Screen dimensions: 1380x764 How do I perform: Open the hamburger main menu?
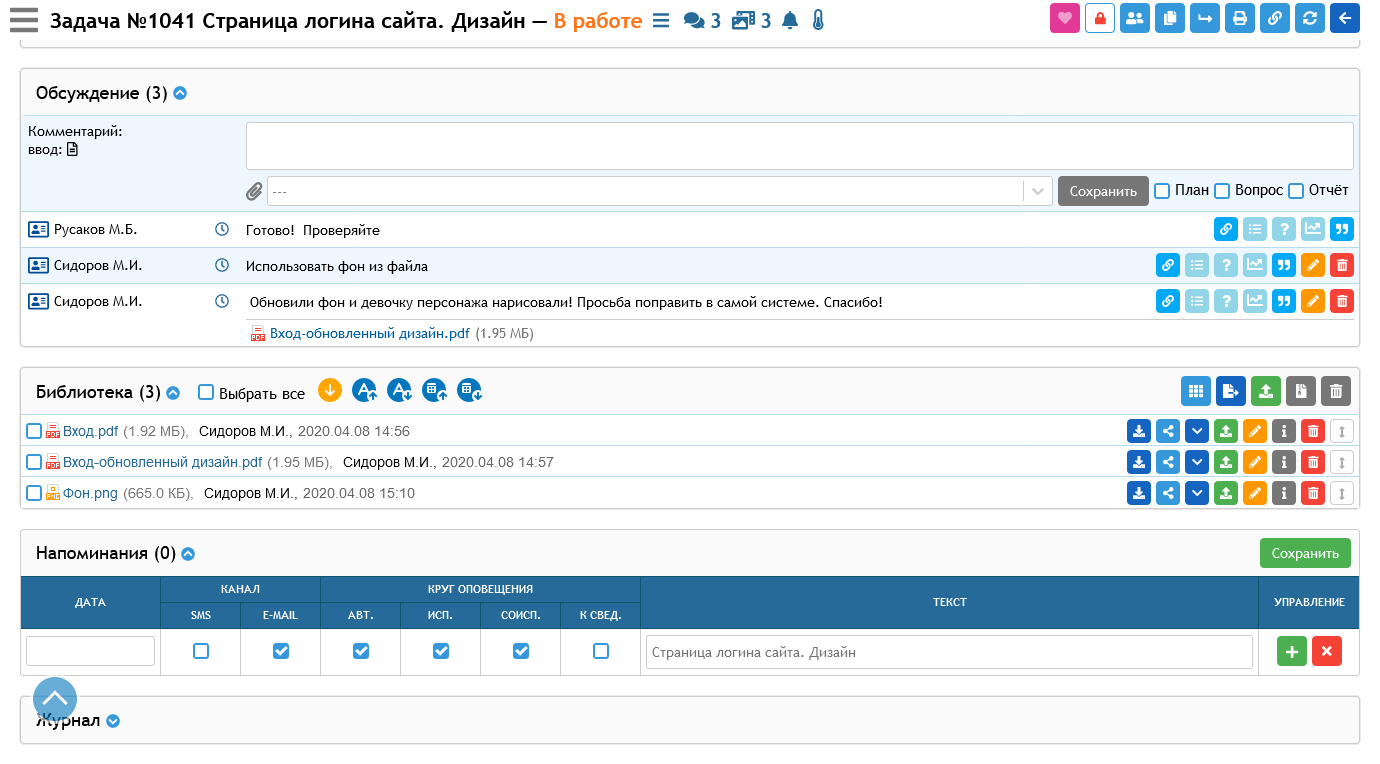coord(24,20)
